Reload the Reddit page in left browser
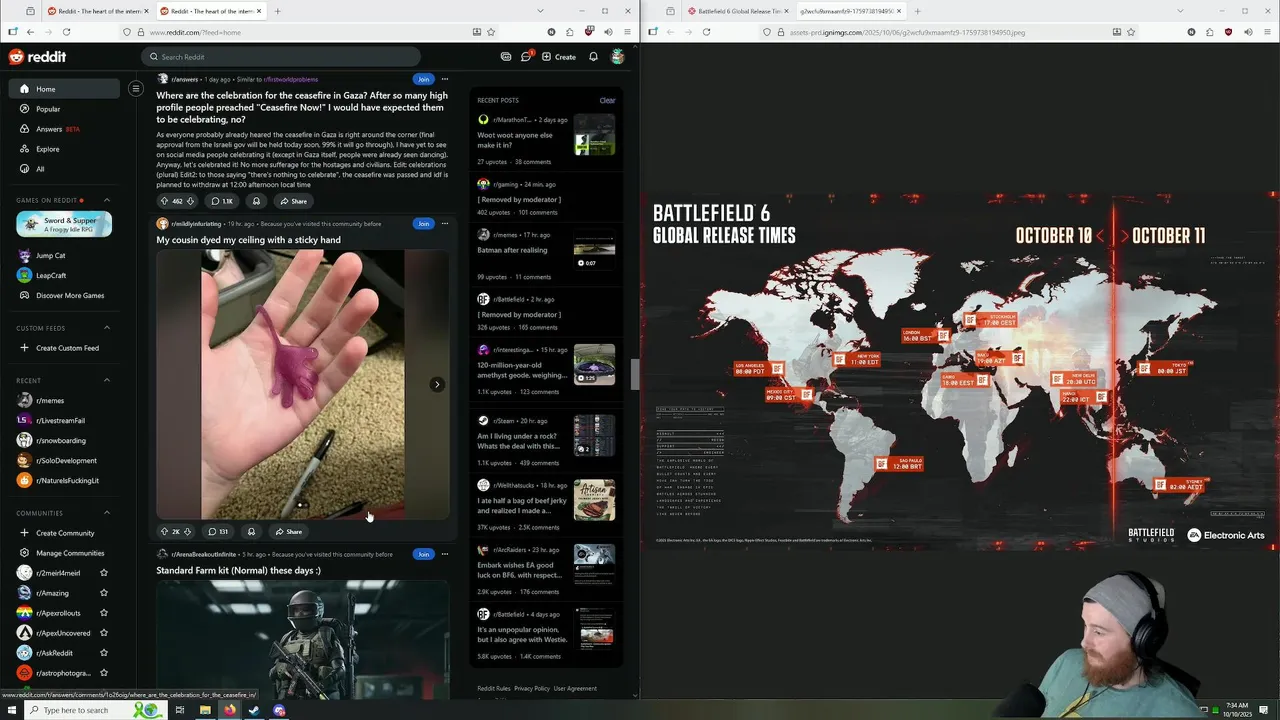1280x720 pixels. click(x=66, y=32)
